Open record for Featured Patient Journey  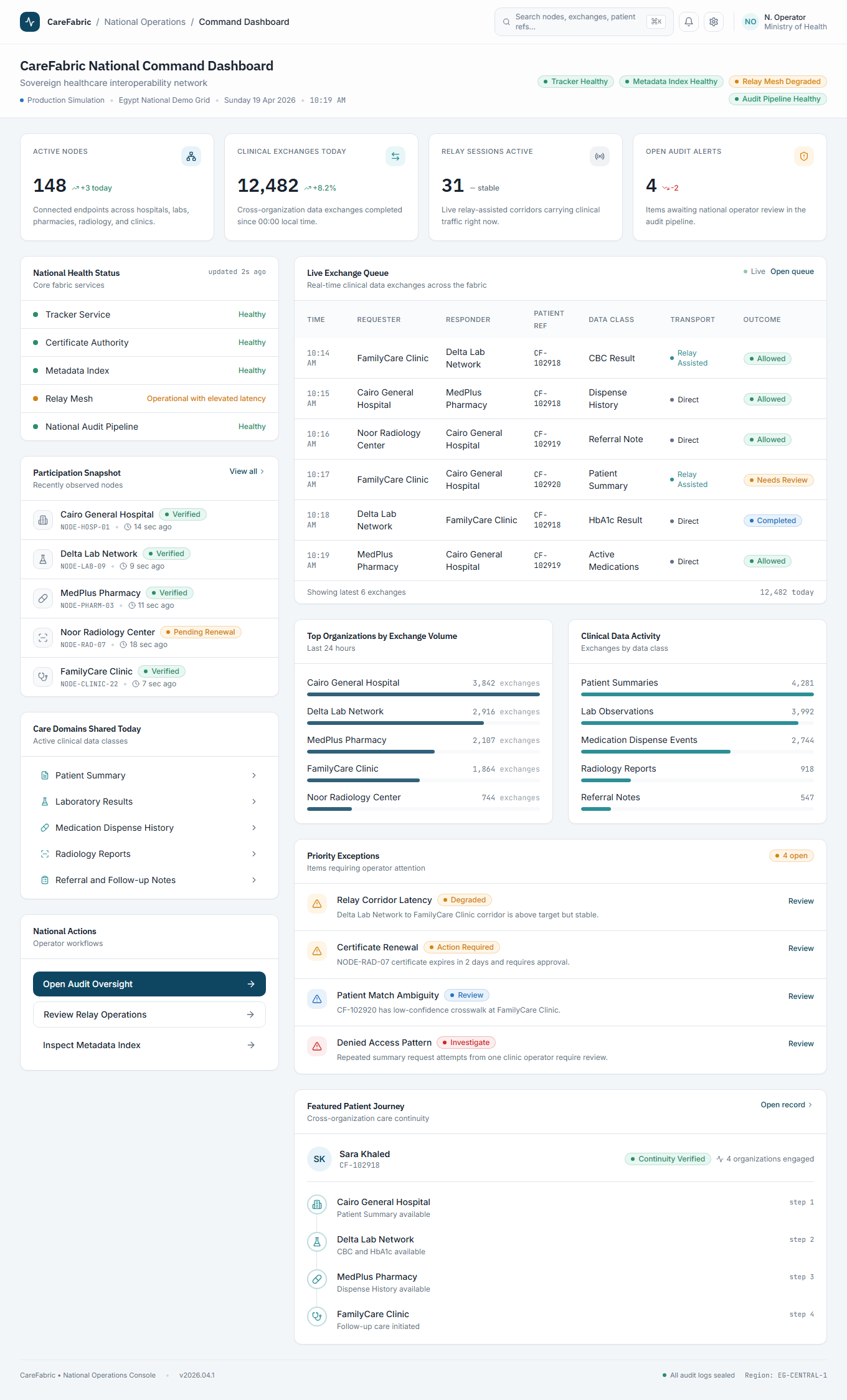click(x=787, y=1105)
